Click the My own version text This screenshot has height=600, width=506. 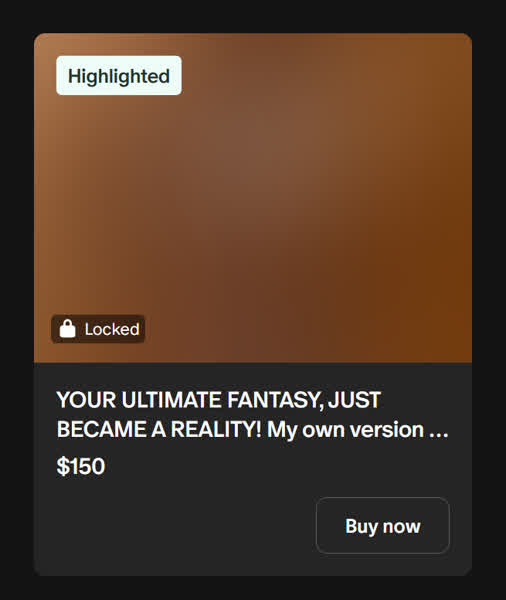tap(346, 430)
